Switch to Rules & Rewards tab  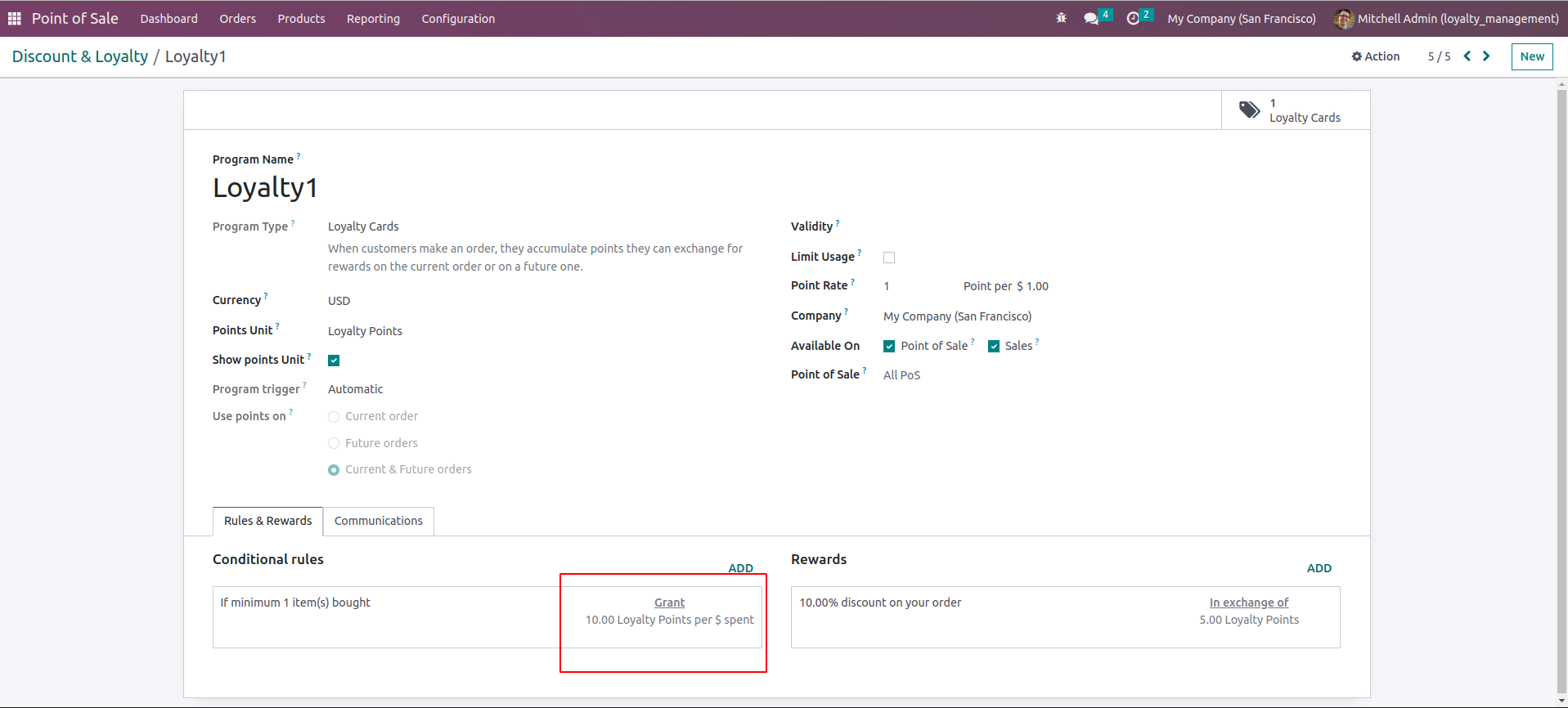click(267, 521)
